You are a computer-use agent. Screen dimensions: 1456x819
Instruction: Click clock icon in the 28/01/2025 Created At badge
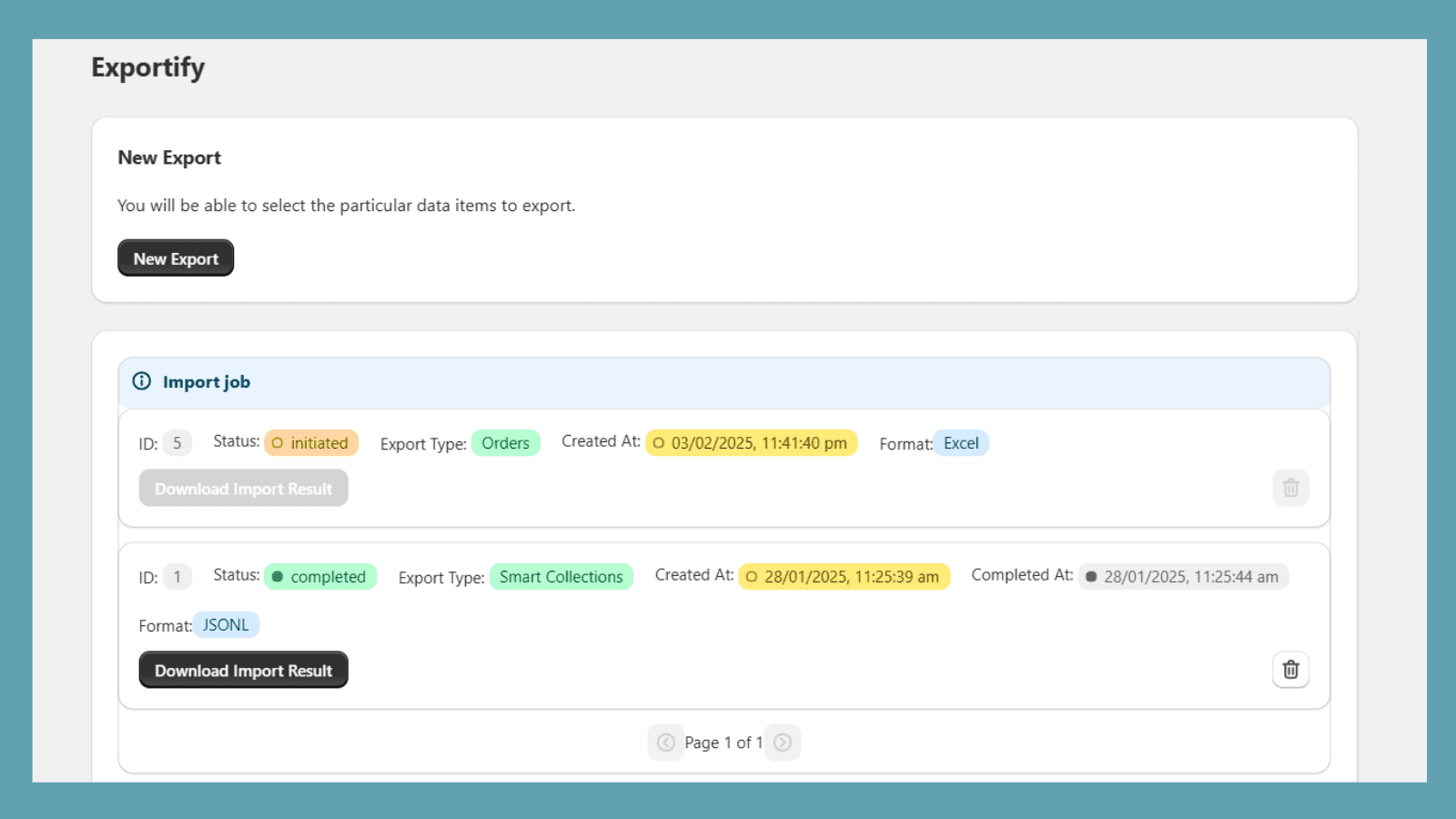753,576
